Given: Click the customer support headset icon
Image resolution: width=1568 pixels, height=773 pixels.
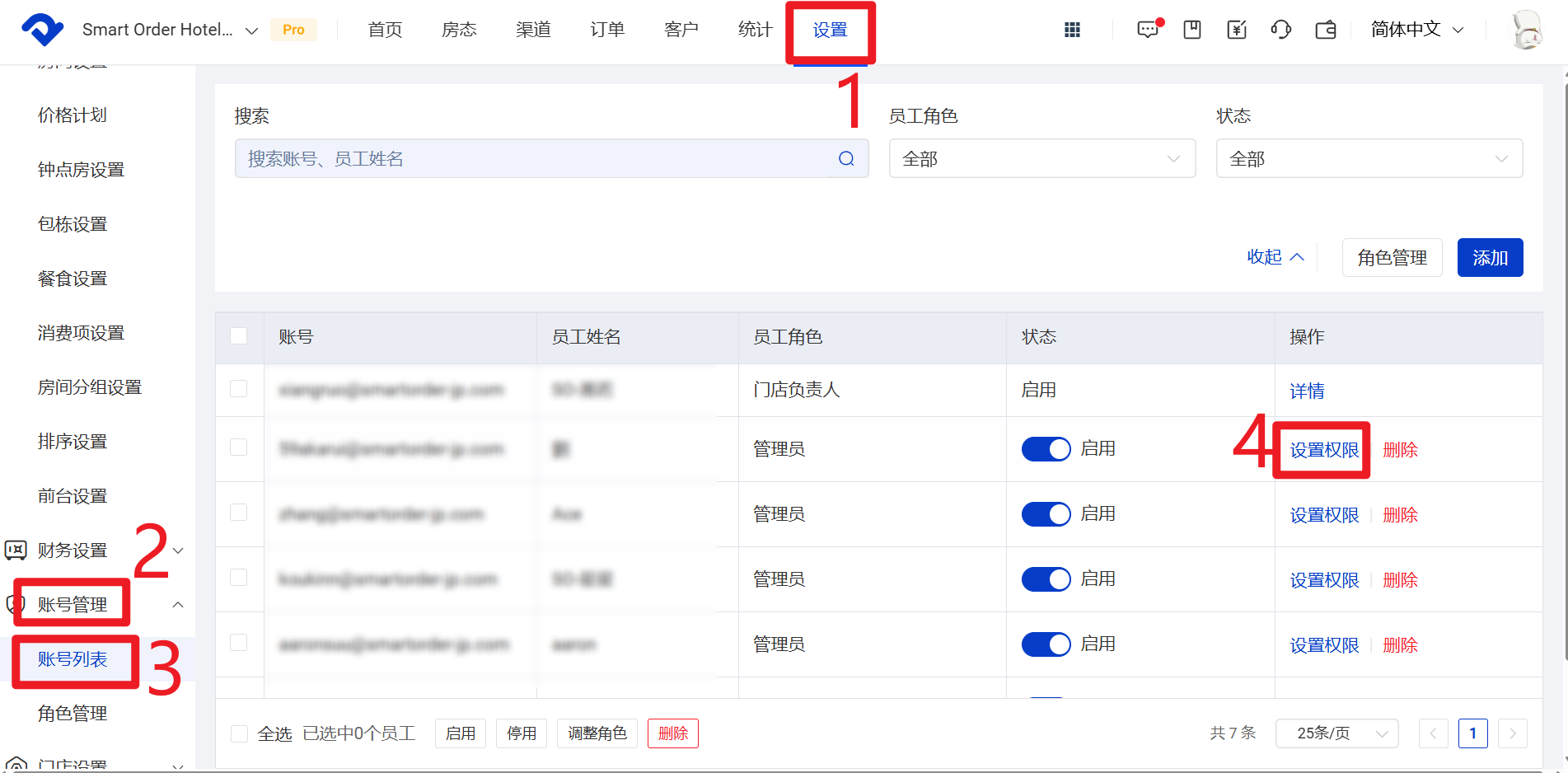Looking at the screenshot, I should tap(1281, 30).
